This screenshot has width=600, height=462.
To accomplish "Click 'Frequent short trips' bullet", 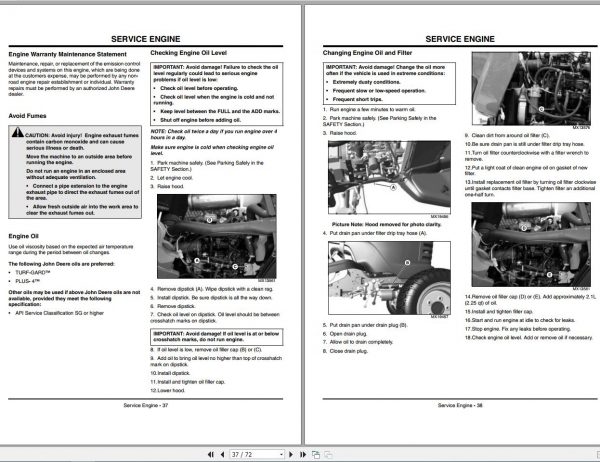I will (x=357, y=100).
